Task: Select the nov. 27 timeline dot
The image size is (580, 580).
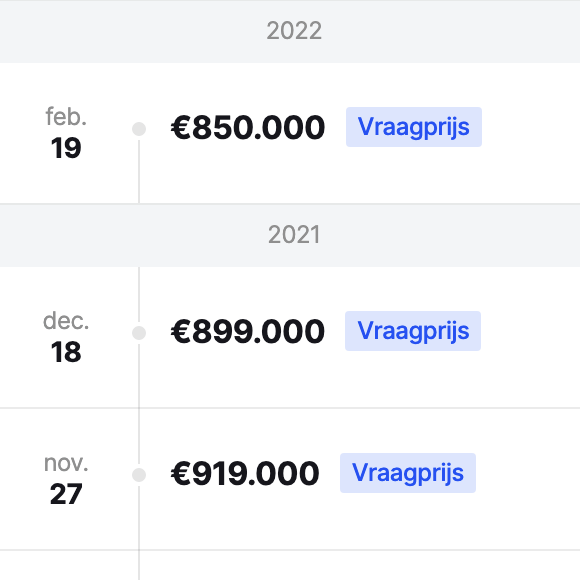Action: (x=139, y=475)
